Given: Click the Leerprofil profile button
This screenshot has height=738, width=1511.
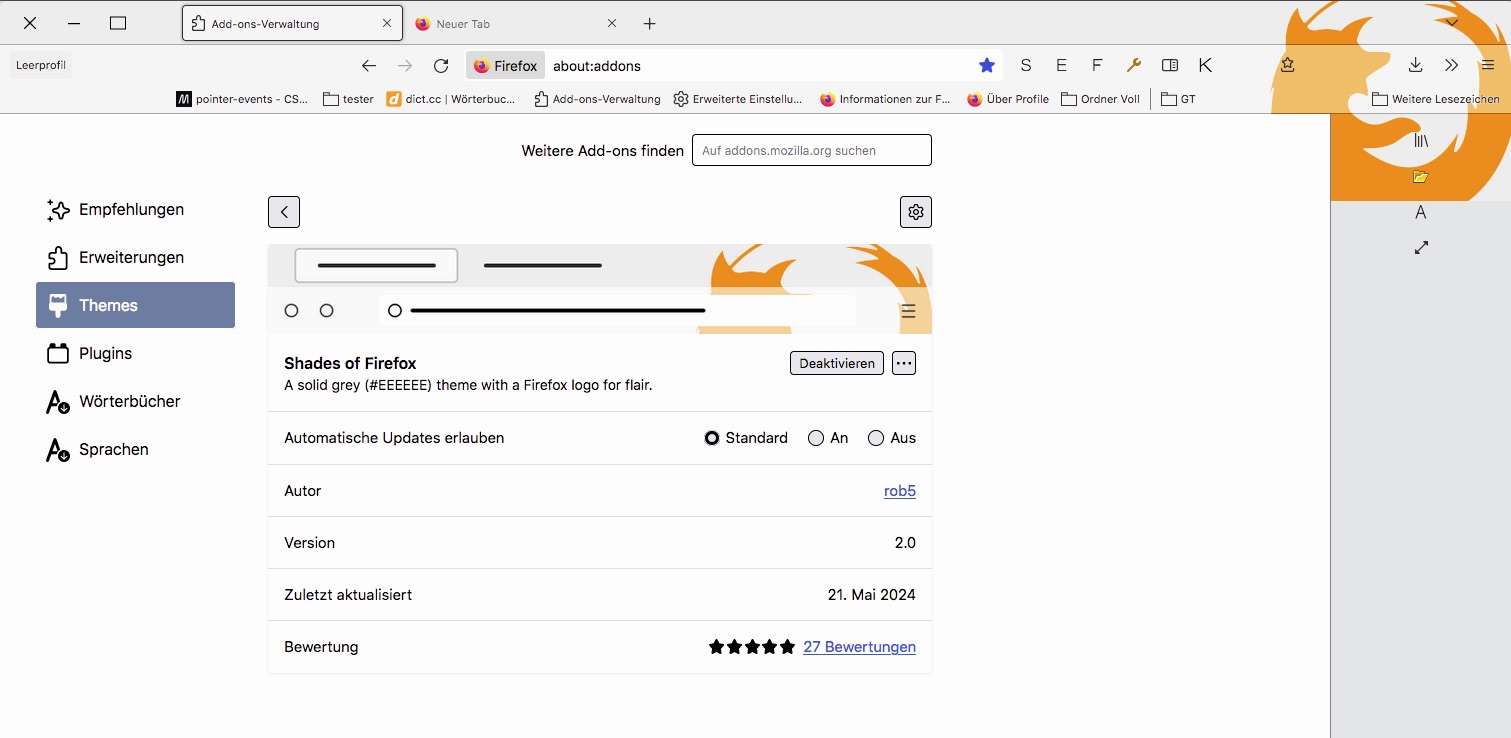Looking at the screenshot, I should tap(41, 66).
